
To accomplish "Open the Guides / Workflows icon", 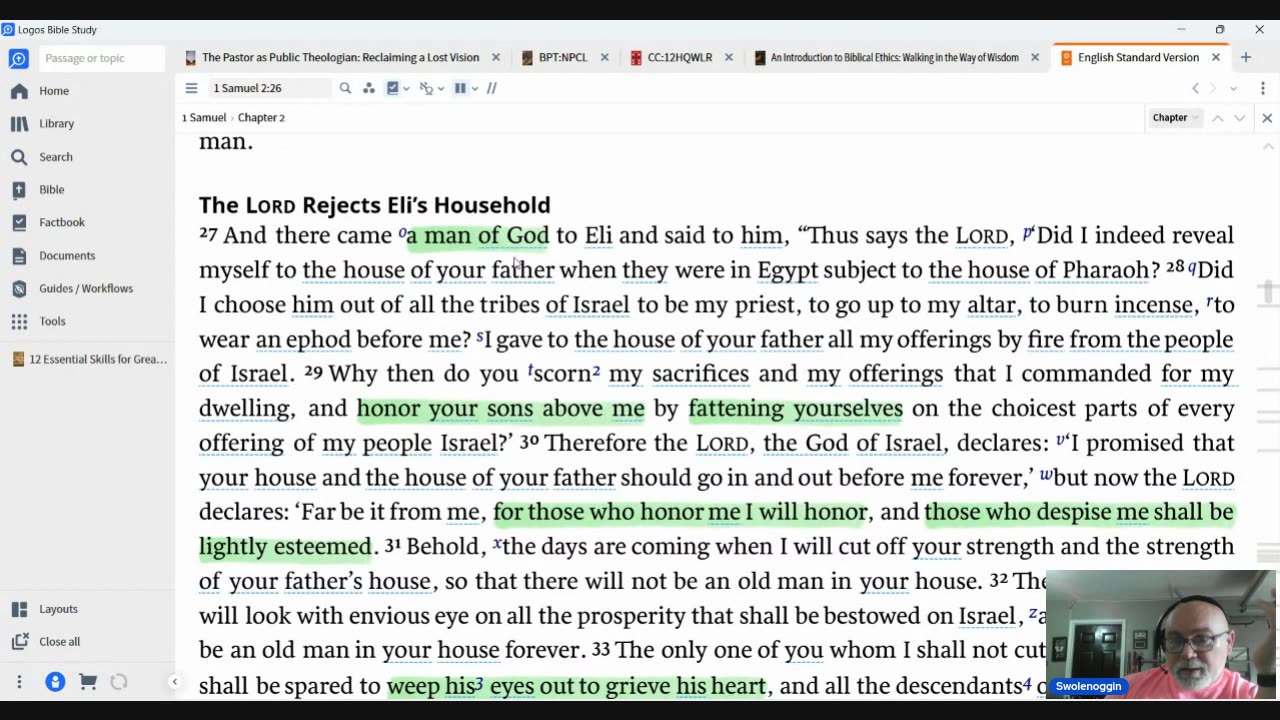I will pyautogui.click(x=19, y=288).
